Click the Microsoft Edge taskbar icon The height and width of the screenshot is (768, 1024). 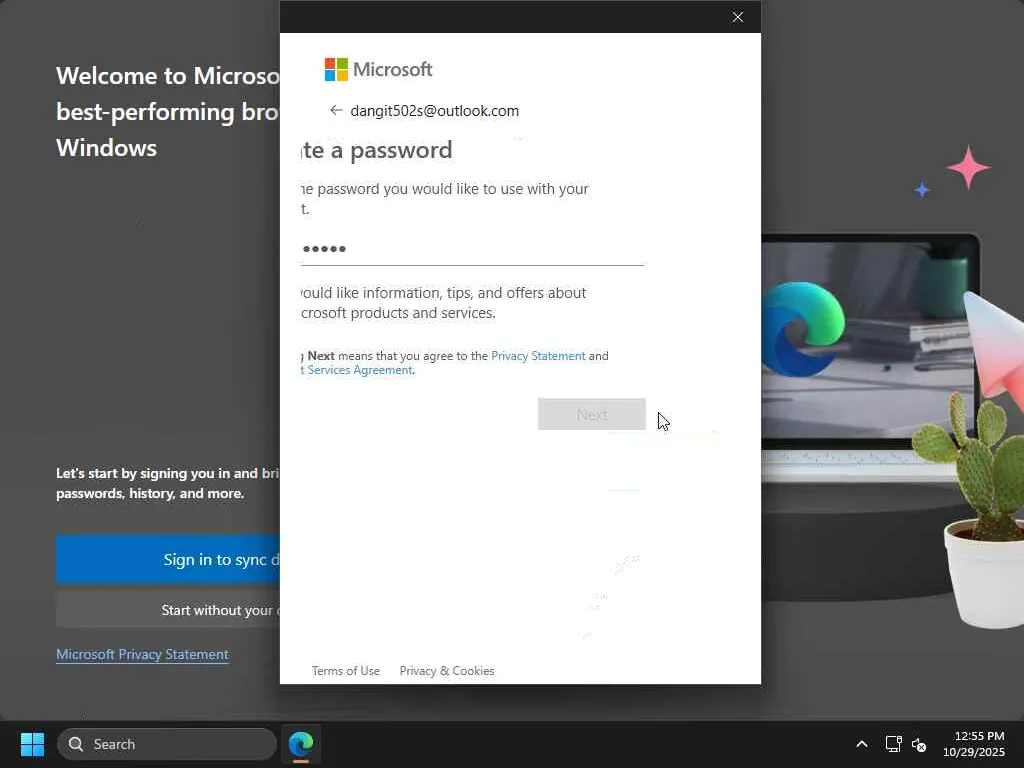pyautogui.click(x=301, y=744)
